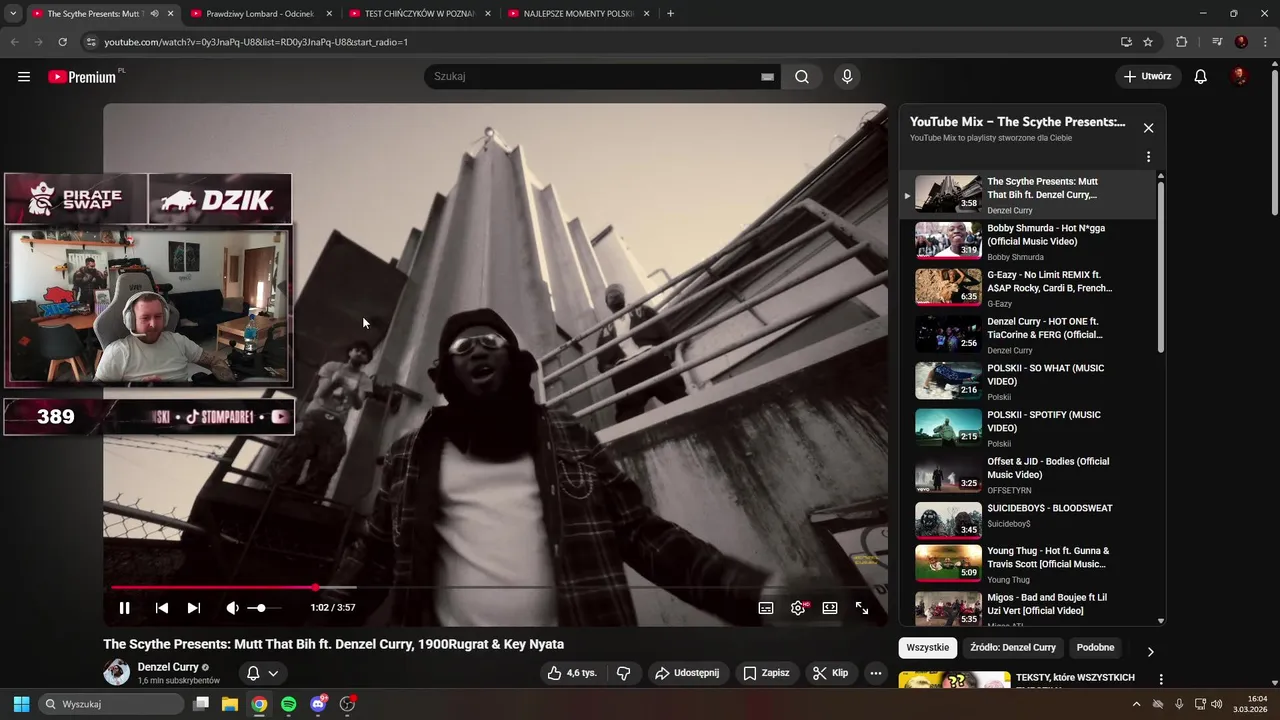Play Offset & JID - Bodies from playlist
This screenshot has width=1280, height=720.
tap(1029, 475)
